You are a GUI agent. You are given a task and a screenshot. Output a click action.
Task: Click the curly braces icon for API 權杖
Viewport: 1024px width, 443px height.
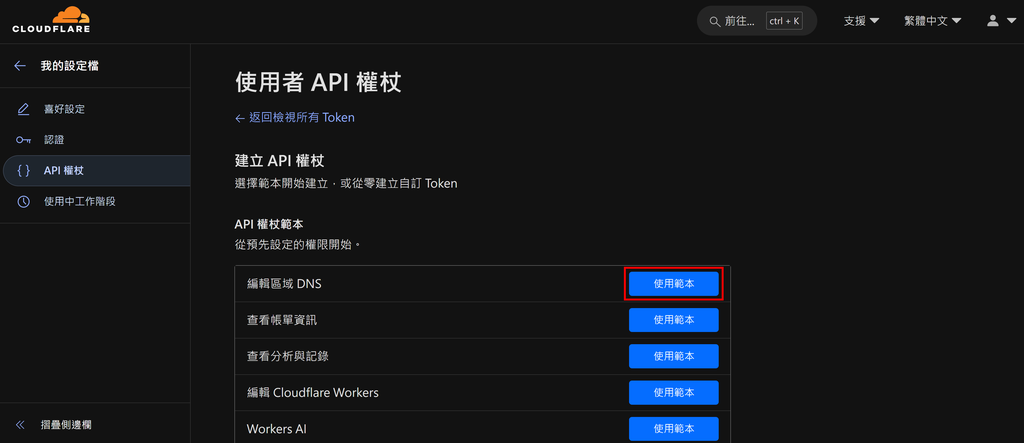click(x=24, y=171)
